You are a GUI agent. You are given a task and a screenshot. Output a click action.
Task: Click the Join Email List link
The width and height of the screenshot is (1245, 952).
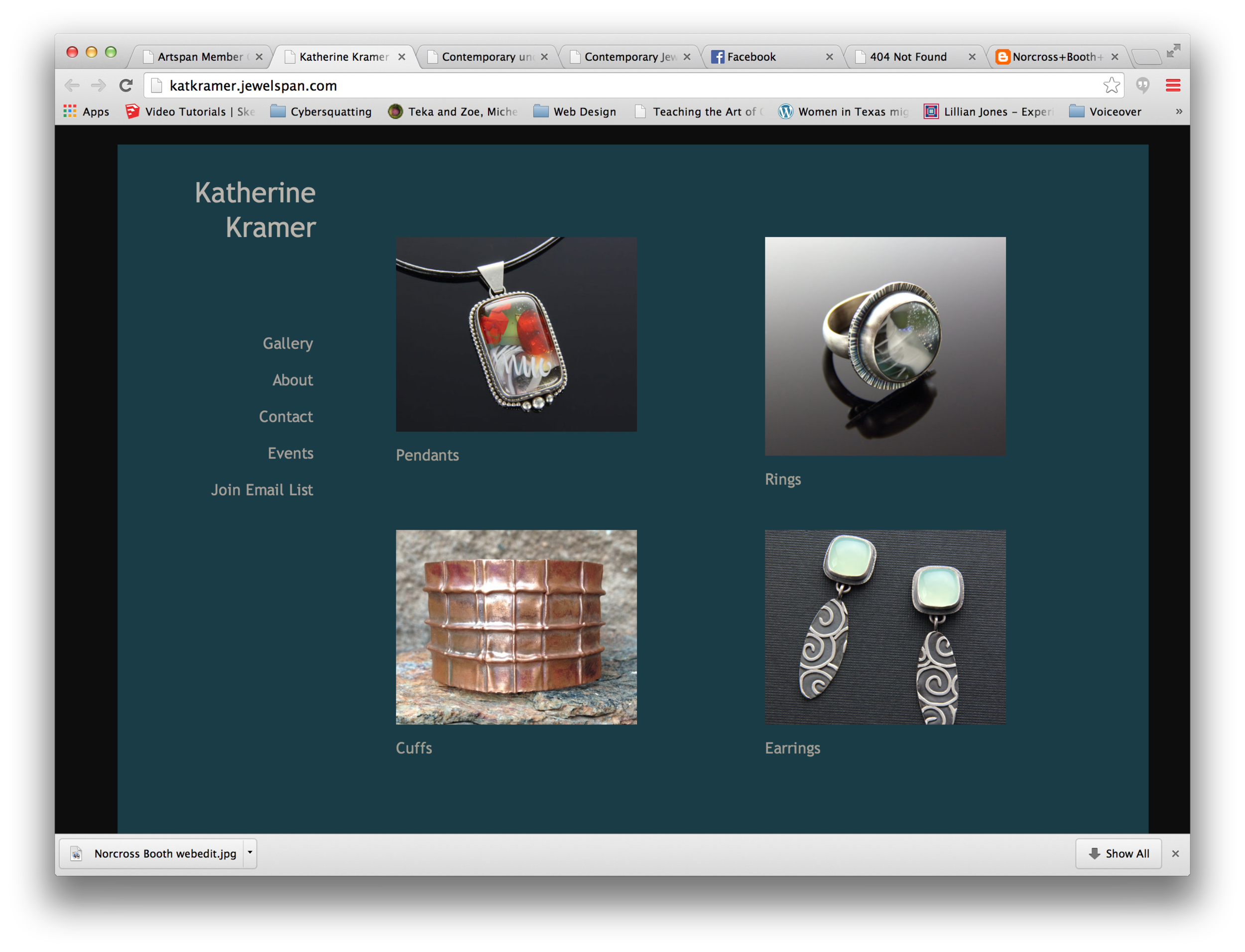click(x=262, y=489)
